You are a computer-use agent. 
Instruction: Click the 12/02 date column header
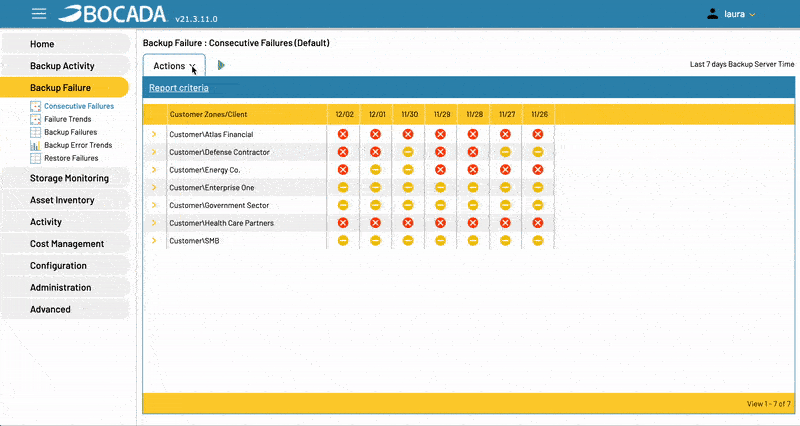(344, 114)
